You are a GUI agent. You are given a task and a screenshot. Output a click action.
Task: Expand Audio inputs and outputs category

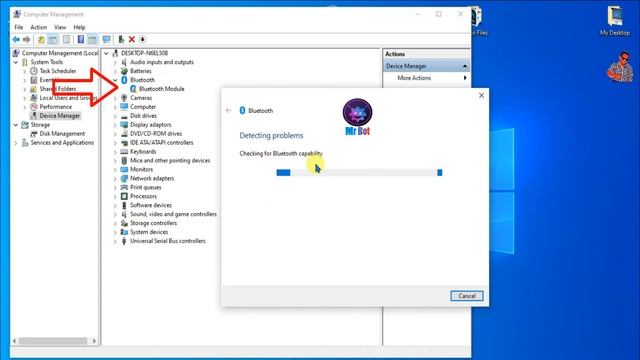point(115,62)
